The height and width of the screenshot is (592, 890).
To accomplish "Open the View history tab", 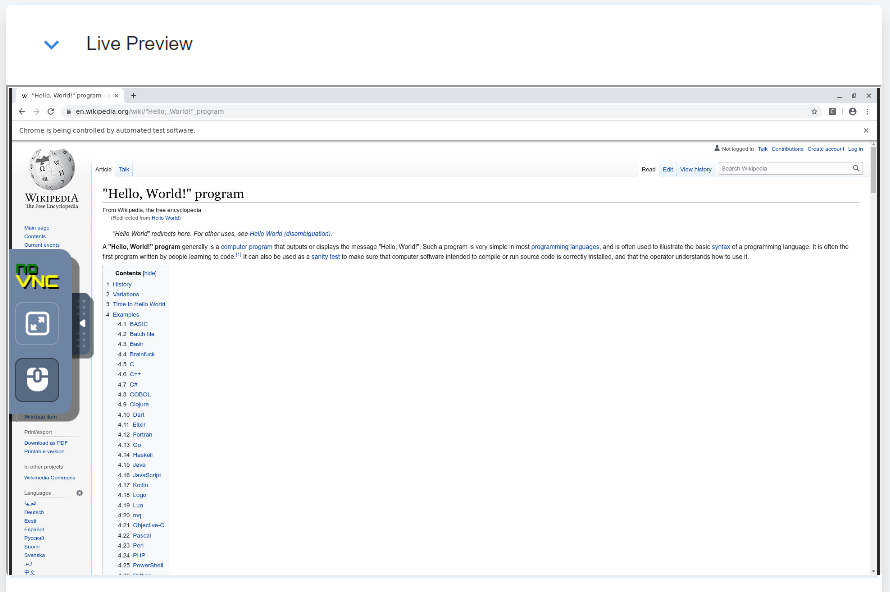I will coord(695,169).
